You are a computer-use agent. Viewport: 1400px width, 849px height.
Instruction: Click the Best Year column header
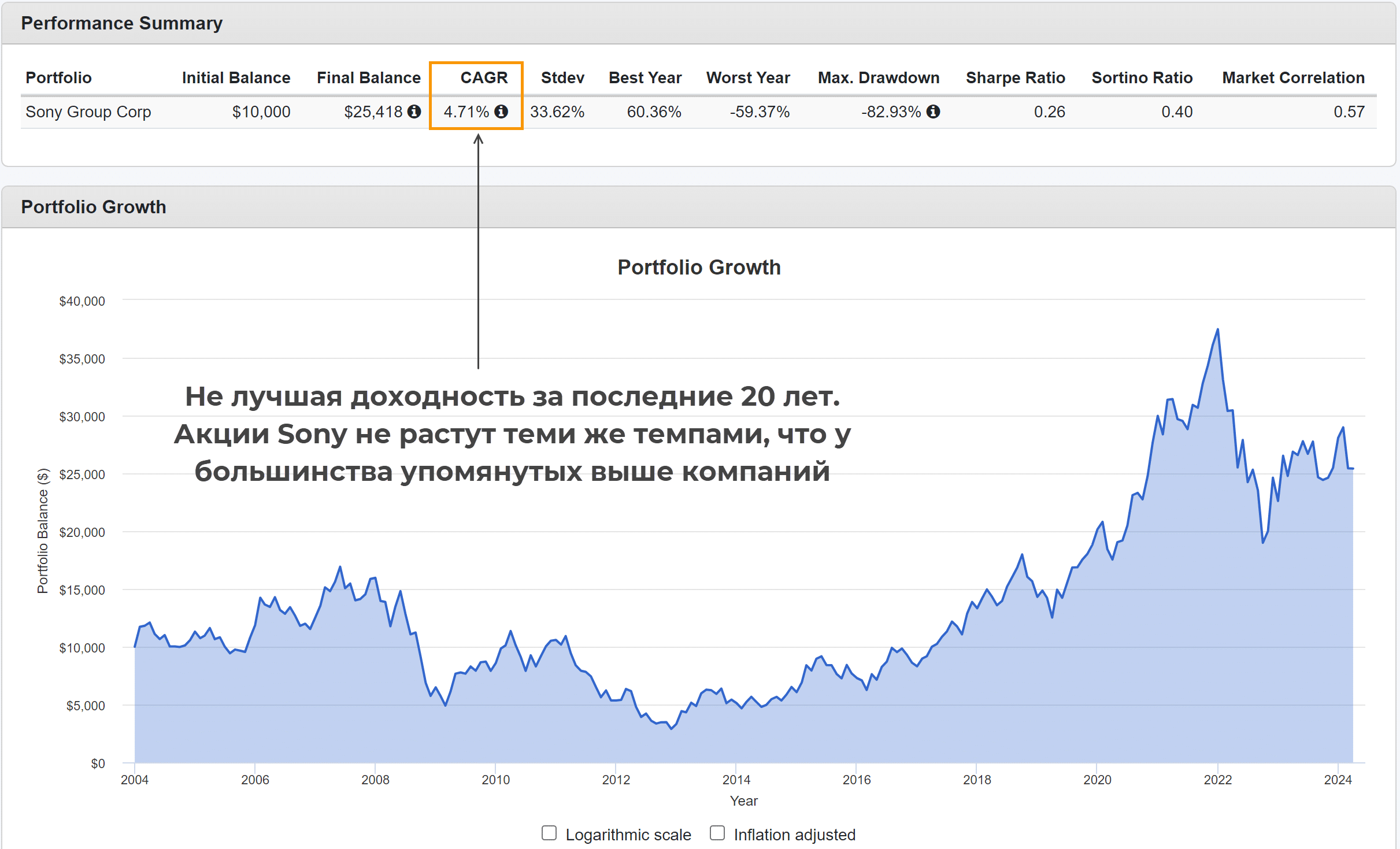click(x=645, y=77)
